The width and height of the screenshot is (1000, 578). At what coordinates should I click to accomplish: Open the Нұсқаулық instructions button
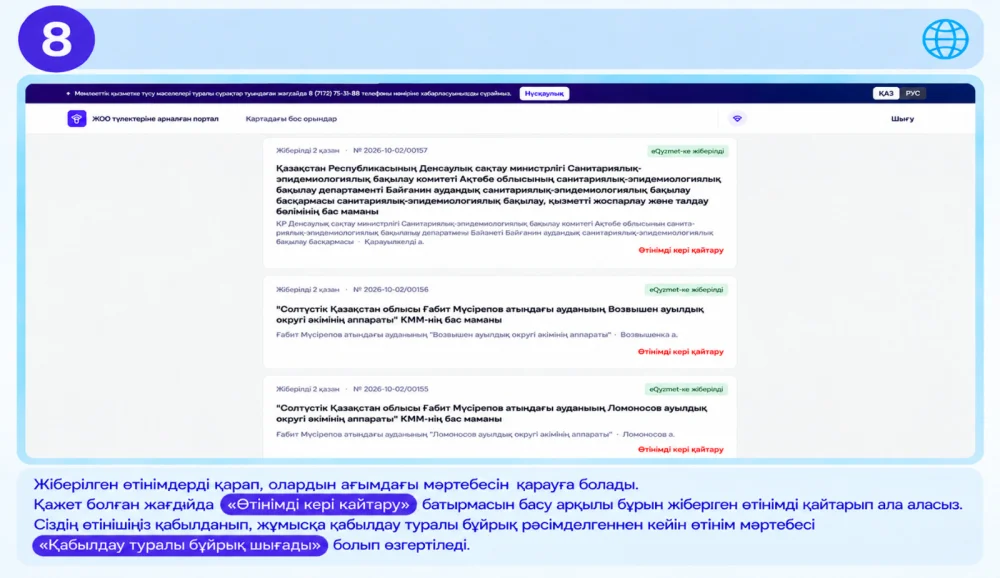point(544,93)
